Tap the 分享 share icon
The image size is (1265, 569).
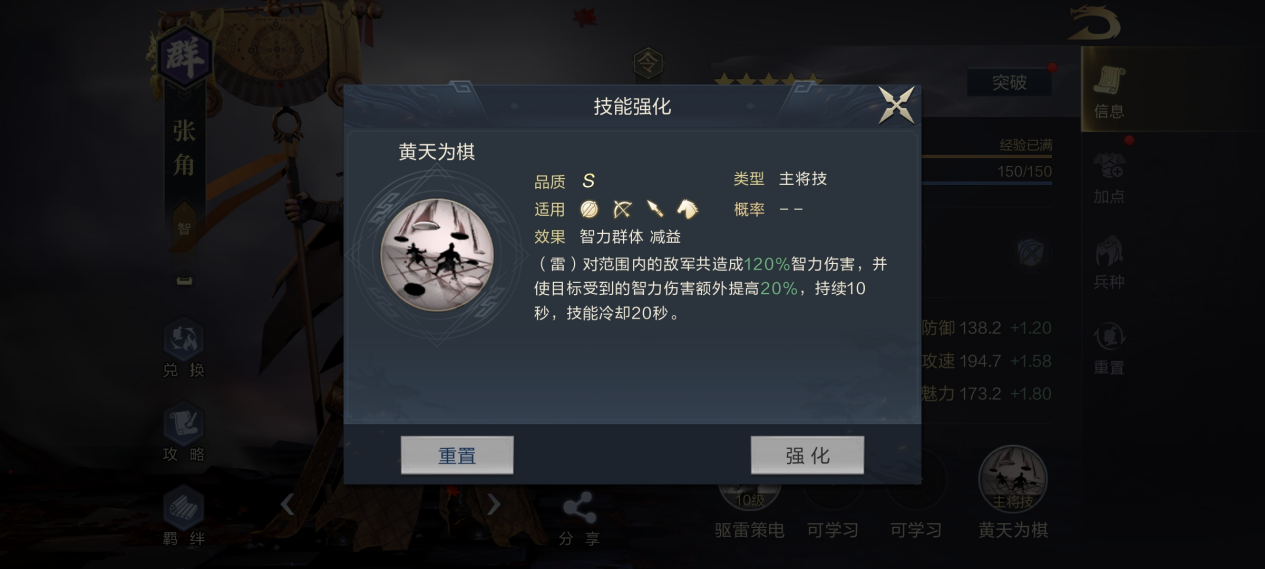click(x=580, y=519)
